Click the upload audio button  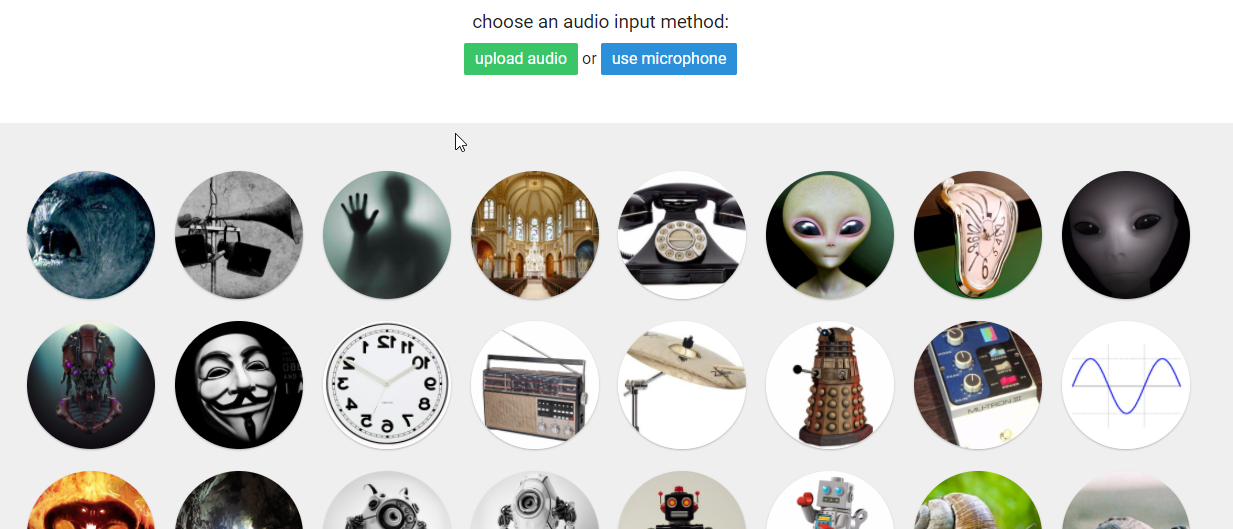[x=521, y=59]
